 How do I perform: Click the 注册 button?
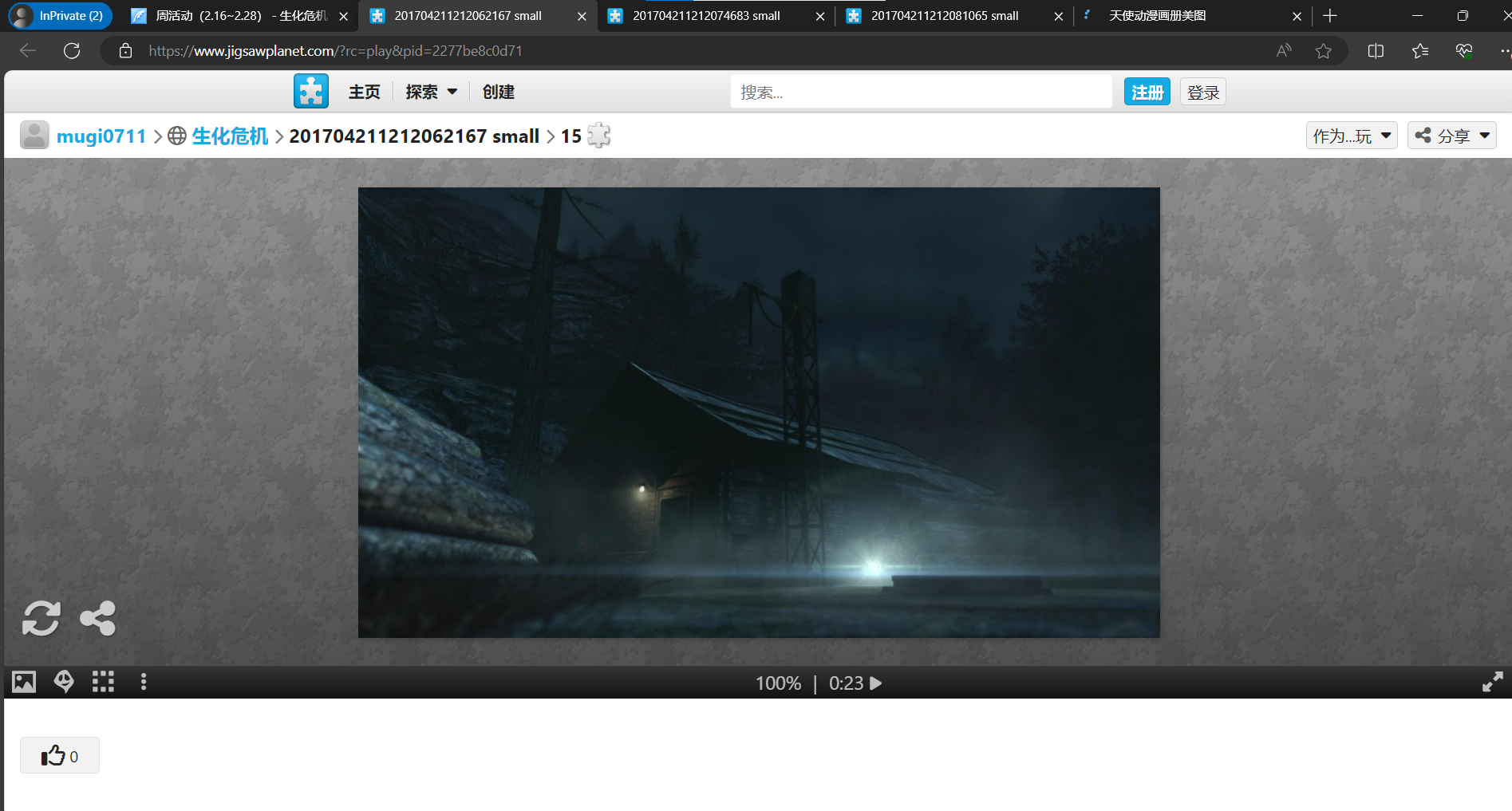(1147, 92)
